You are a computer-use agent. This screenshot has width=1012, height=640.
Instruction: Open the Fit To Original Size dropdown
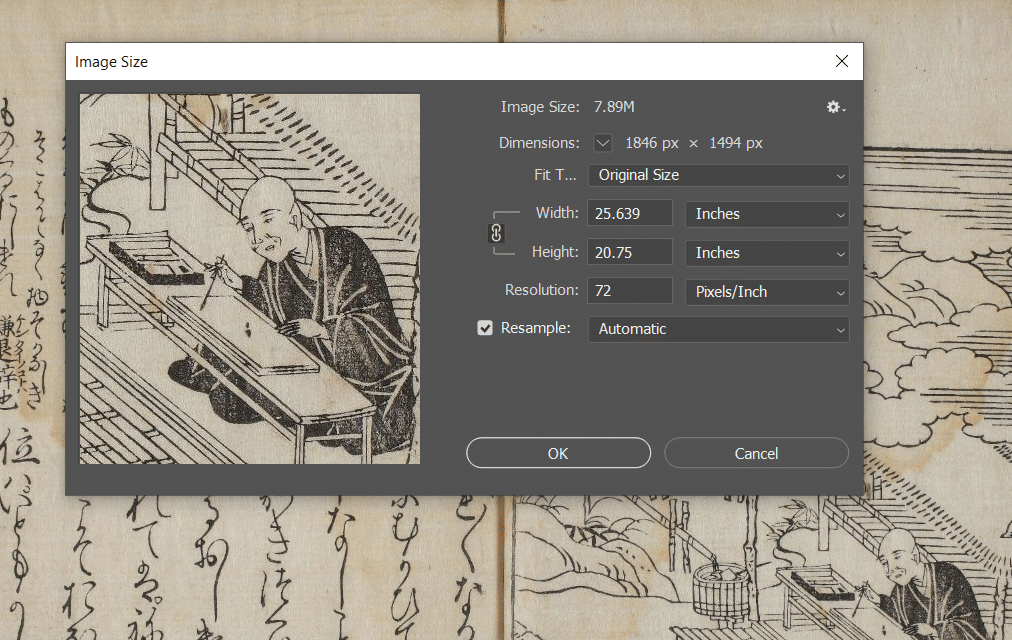pos(718,175)
